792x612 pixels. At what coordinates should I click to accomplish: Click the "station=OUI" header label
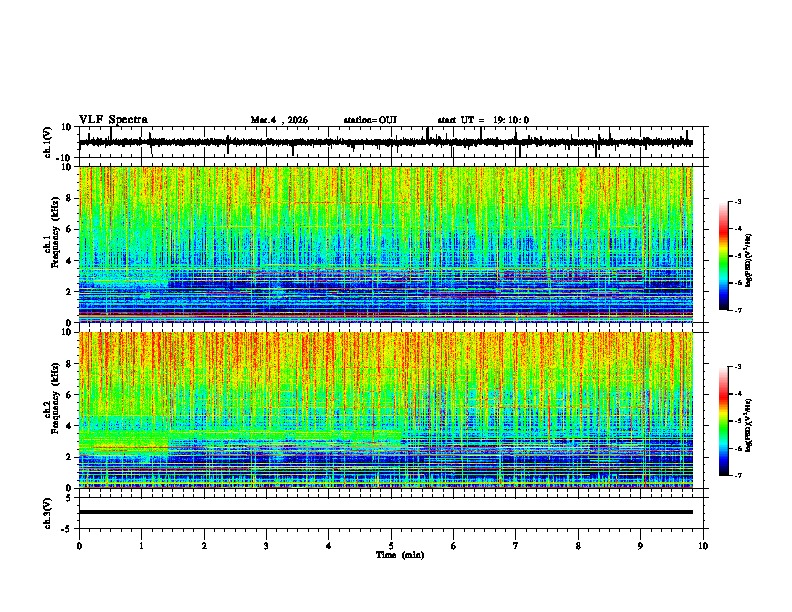[x=370, y=120]
